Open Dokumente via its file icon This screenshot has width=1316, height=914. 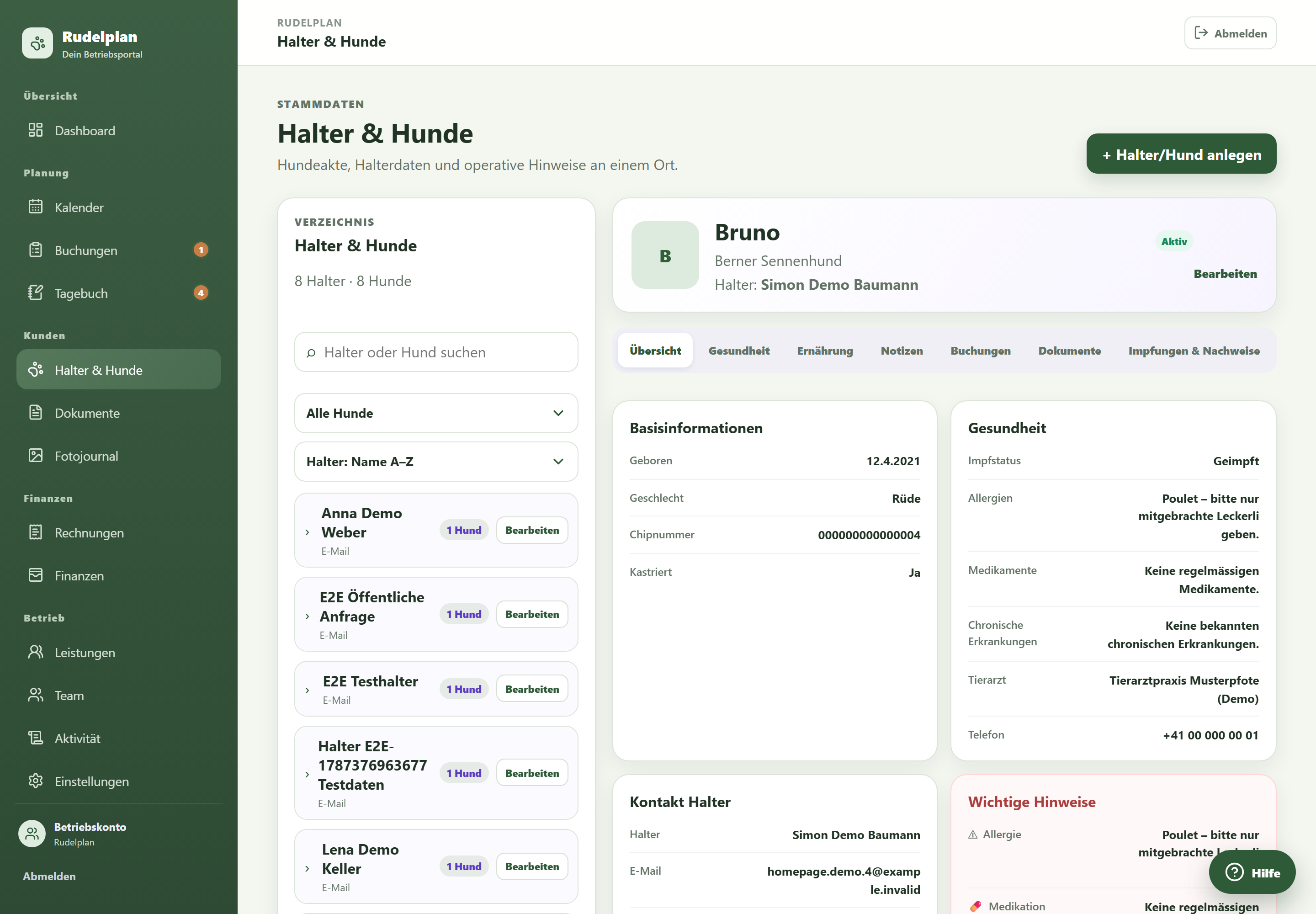[36, 412]
